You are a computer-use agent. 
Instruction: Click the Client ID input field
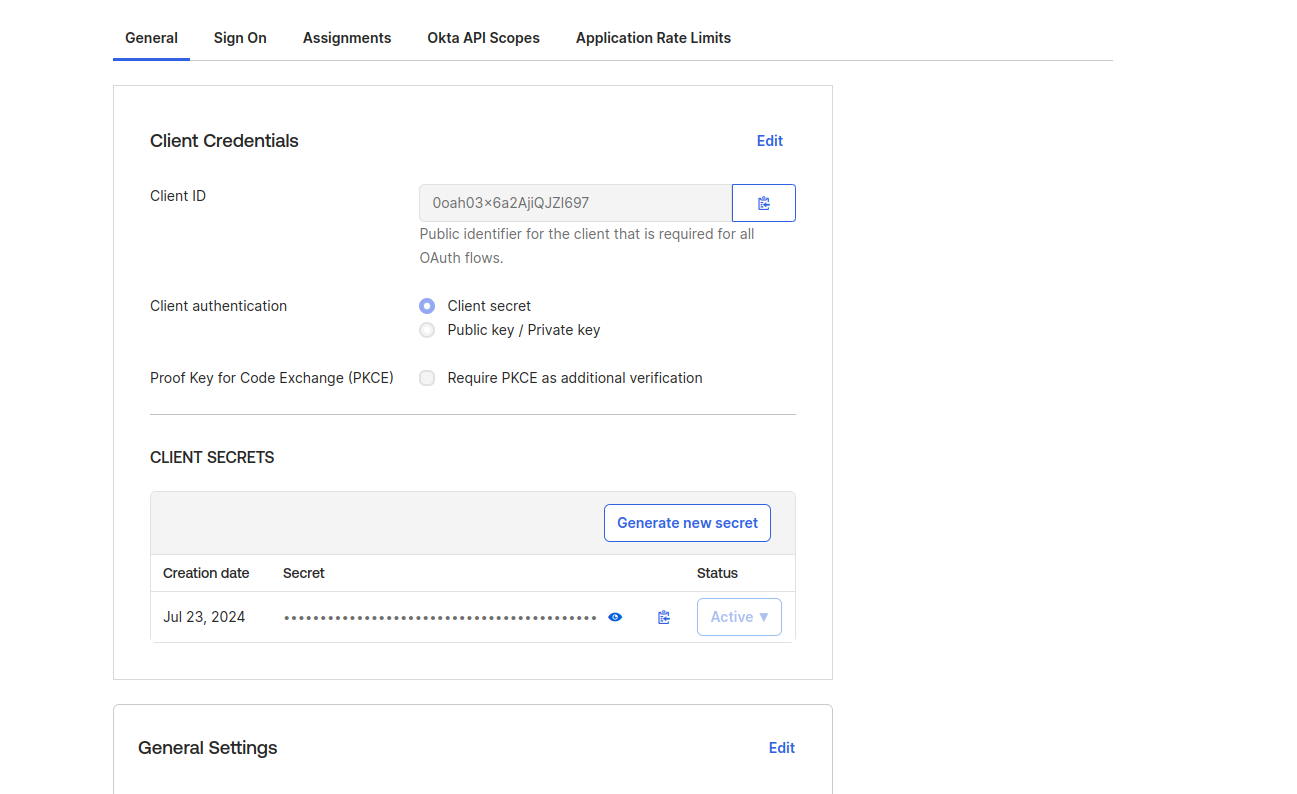(x=575, y=203)
